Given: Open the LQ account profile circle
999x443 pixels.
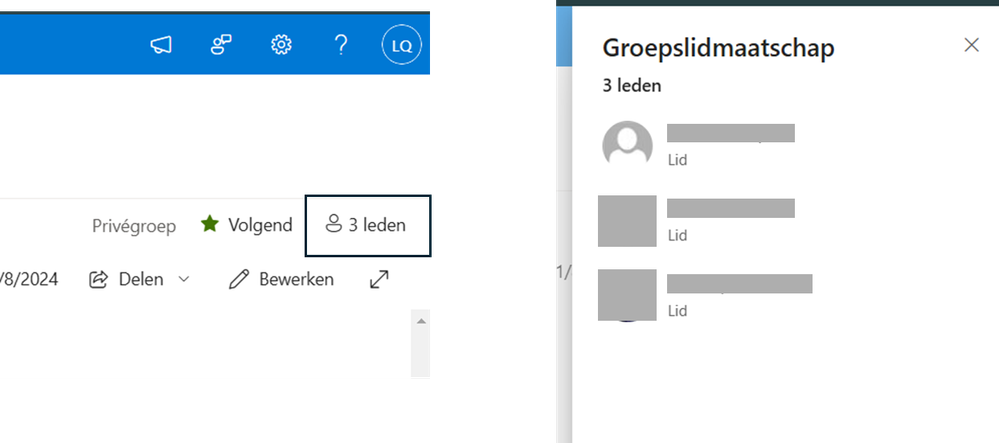Looking at the screenshot, I should 402,45.
